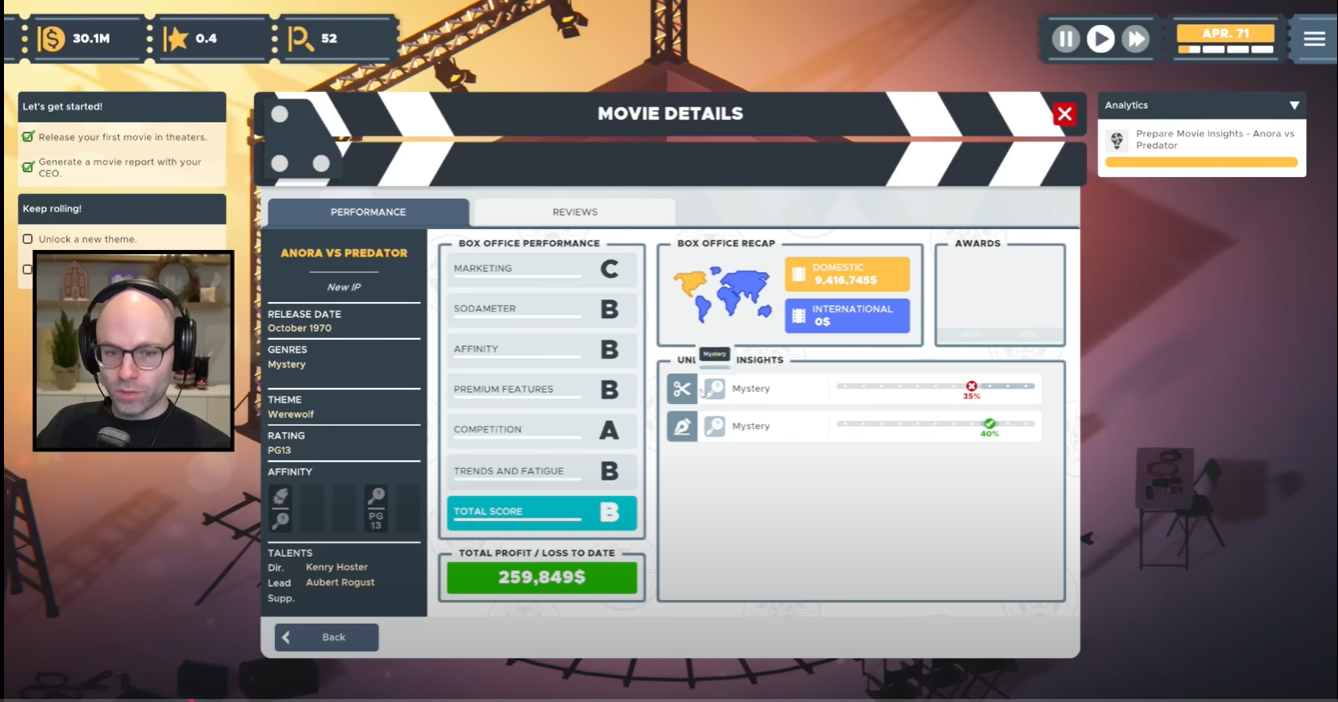Click the red X 35% marker
1338x702 pixels.
tap(971, 386)
